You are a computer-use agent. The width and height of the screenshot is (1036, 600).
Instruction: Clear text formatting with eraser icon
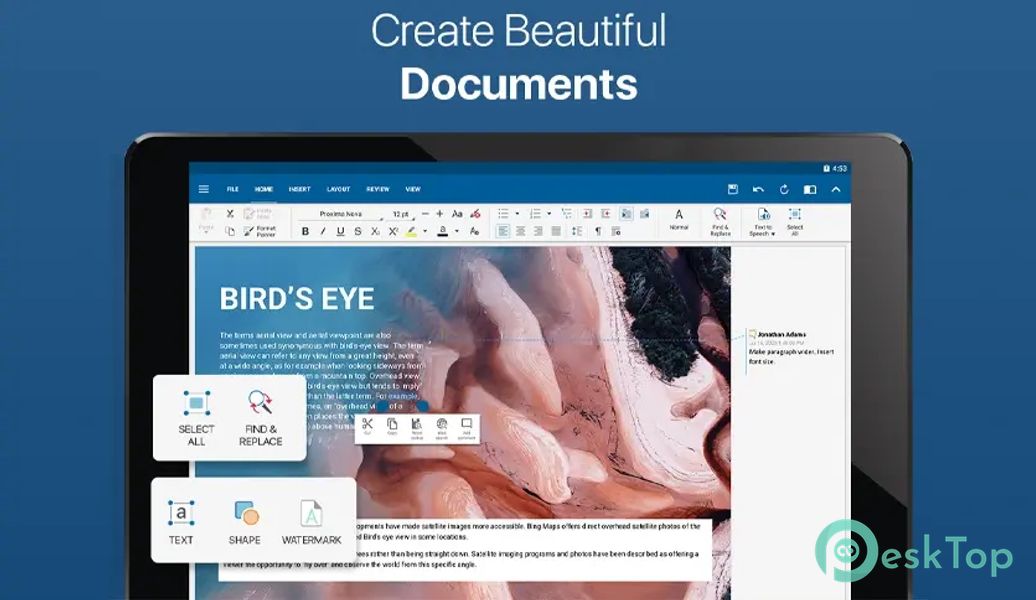(x=475, y=213)
